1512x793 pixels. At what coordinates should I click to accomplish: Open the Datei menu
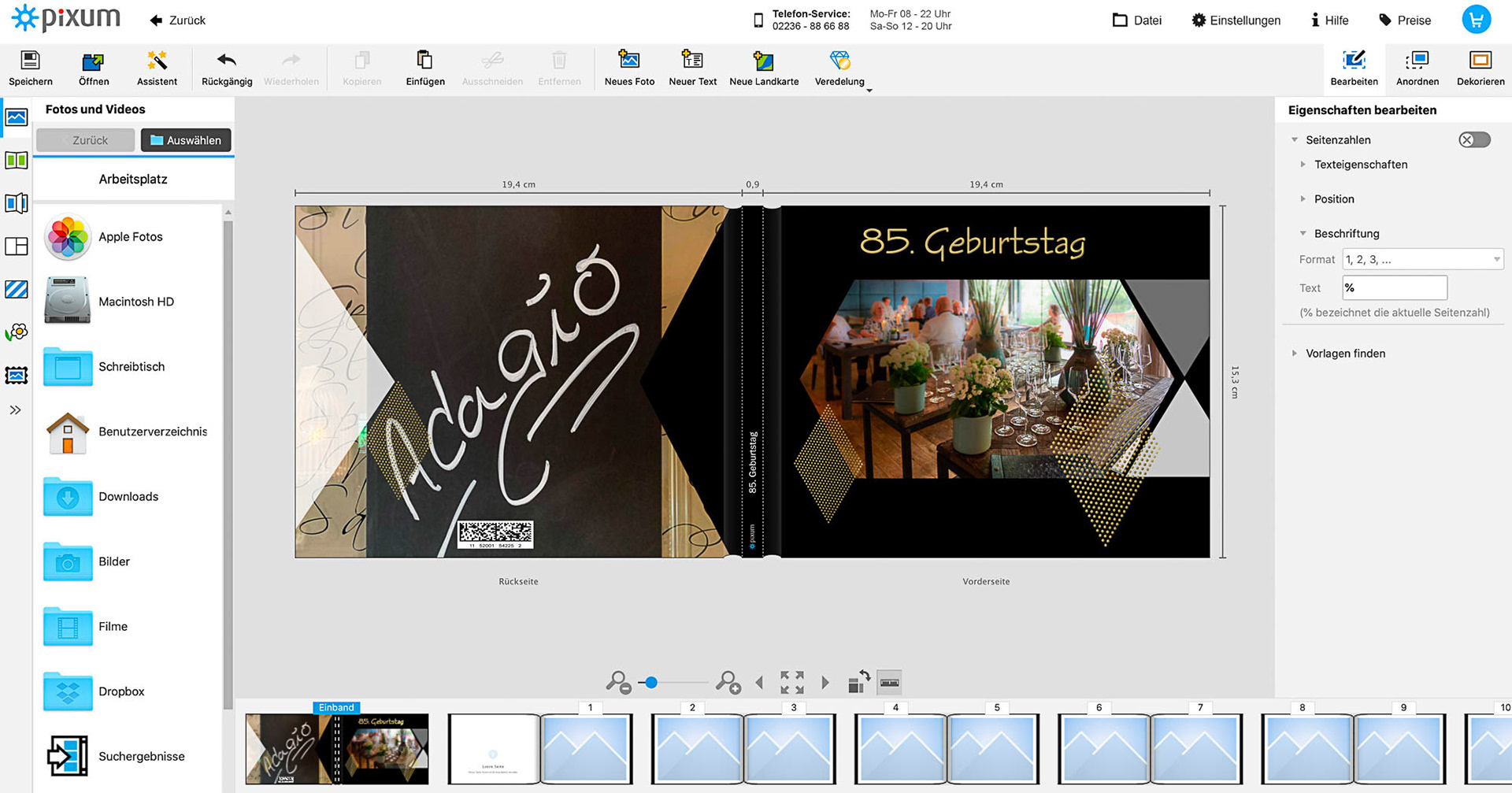click(x=1136, y=20)
